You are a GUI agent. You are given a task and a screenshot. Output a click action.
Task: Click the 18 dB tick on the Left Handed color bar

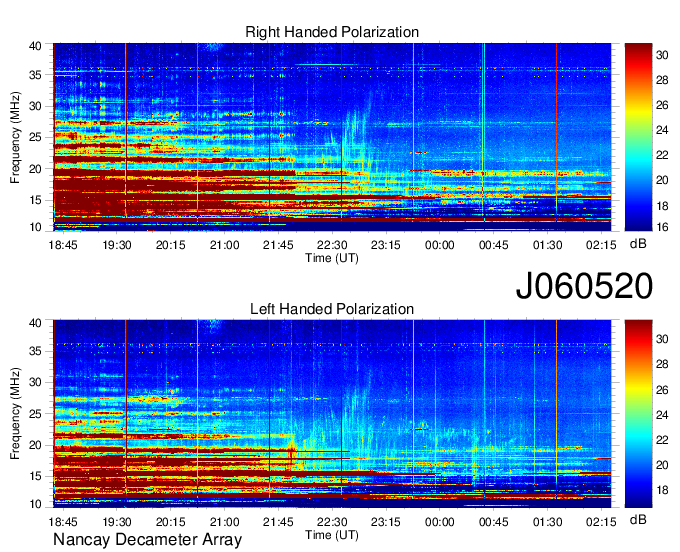pos(662,490)
